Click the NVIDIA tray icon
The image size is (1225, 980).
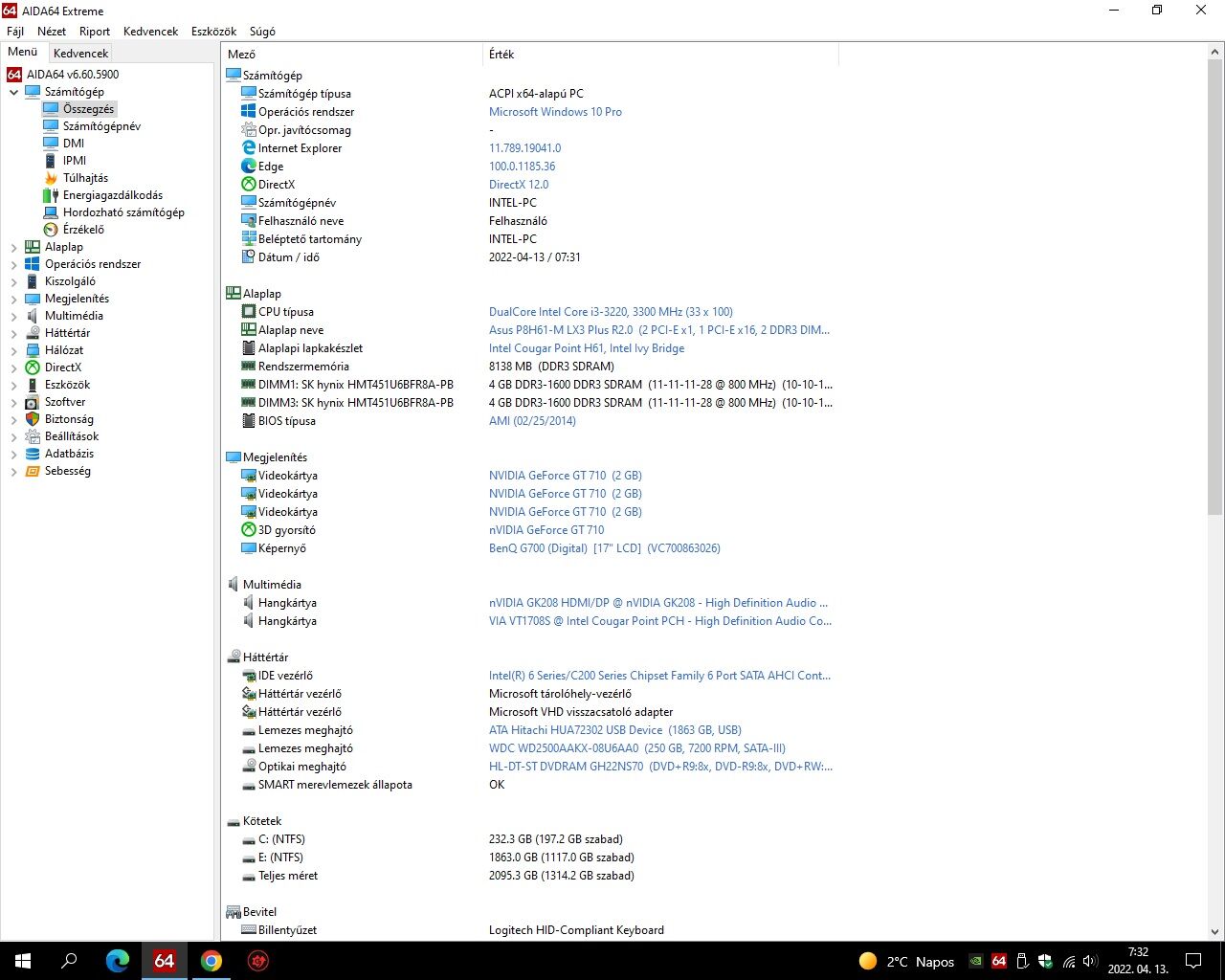pyautogui.click(x=975, y=961)
